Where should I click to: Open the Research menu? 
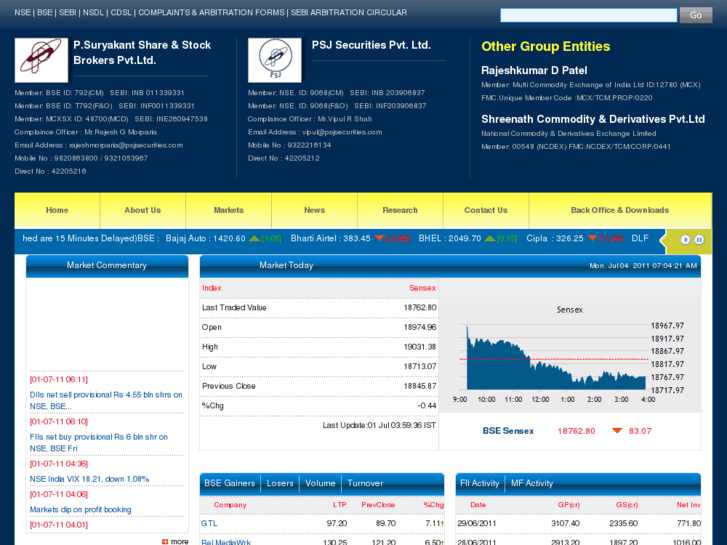click(400, 210)
